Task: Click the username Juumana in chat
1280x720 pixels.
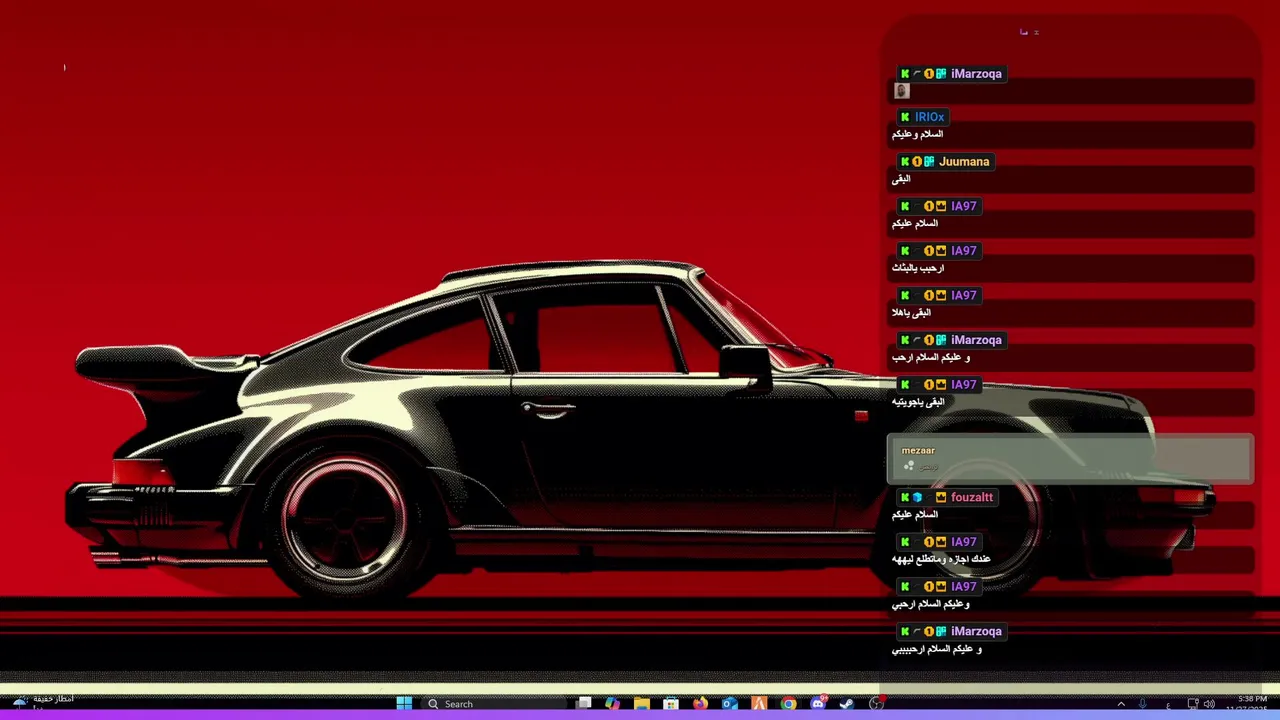Action: [964, 161]
